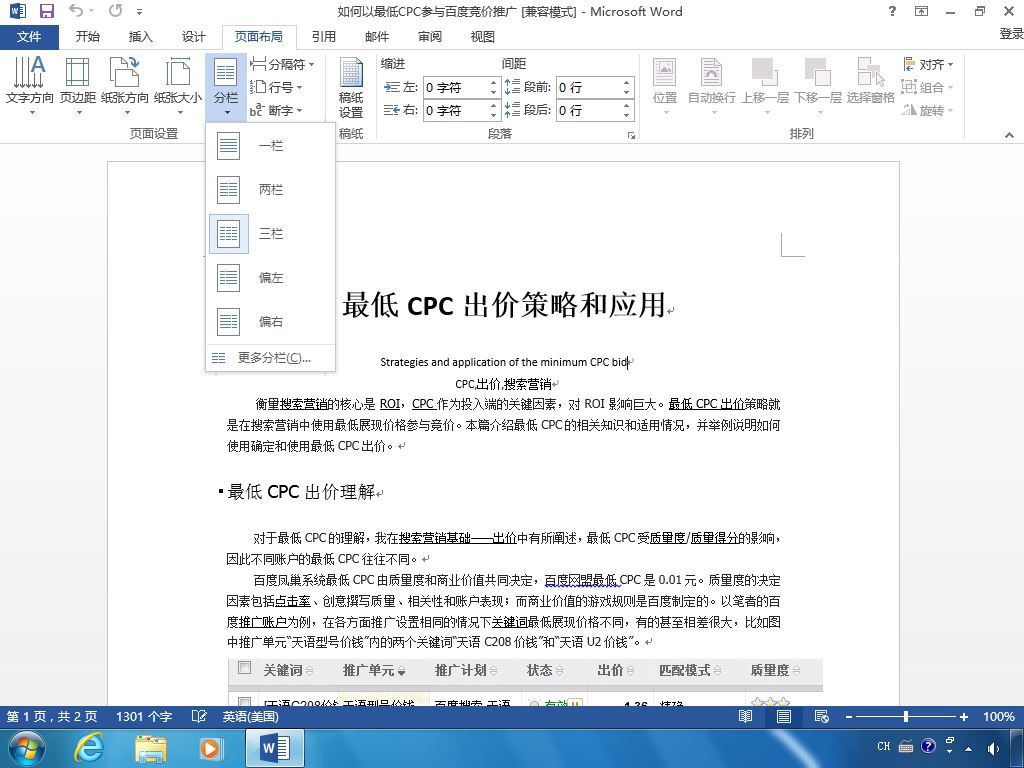Open the Margins (页边距) tool
Viewport: 1024px width, 768px height.
pos(78,86)
